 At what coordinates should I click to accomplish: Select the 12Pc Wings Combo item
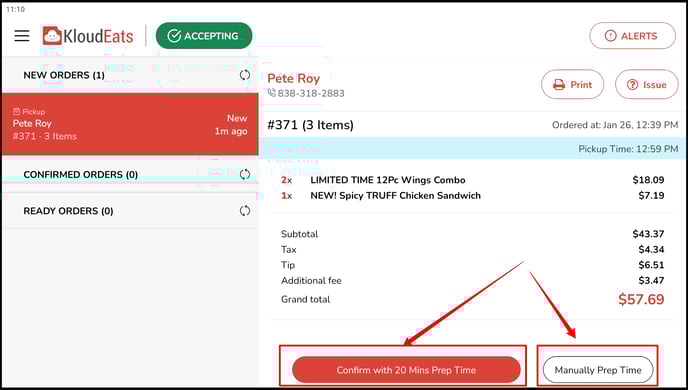(473, 180)
